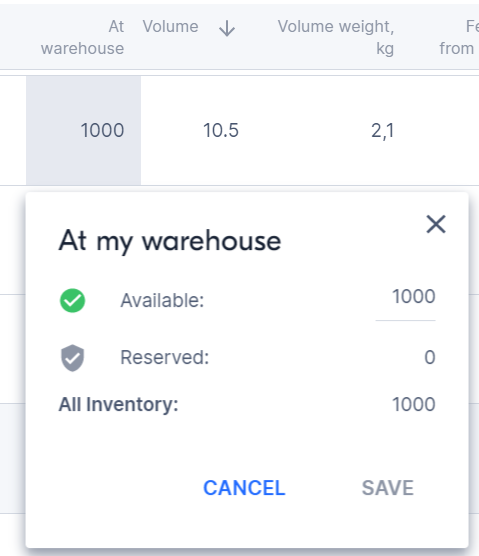The height and width of the screenshot is (556, 479).
Task: Close the At my warehouse dialog
Action: pos(436,224)
